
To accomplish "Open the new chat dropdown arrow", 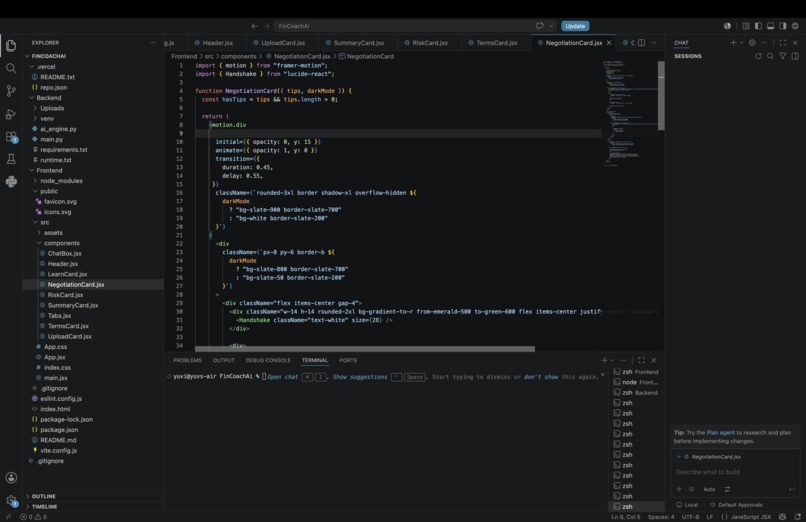I will pyautogui.click(x=741, y=43).
